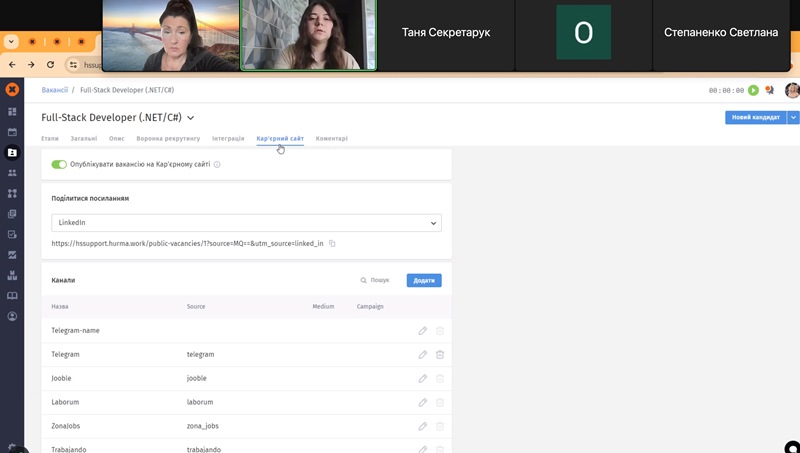Switch to the Воронка рекрутингу tab

[168, 138]
